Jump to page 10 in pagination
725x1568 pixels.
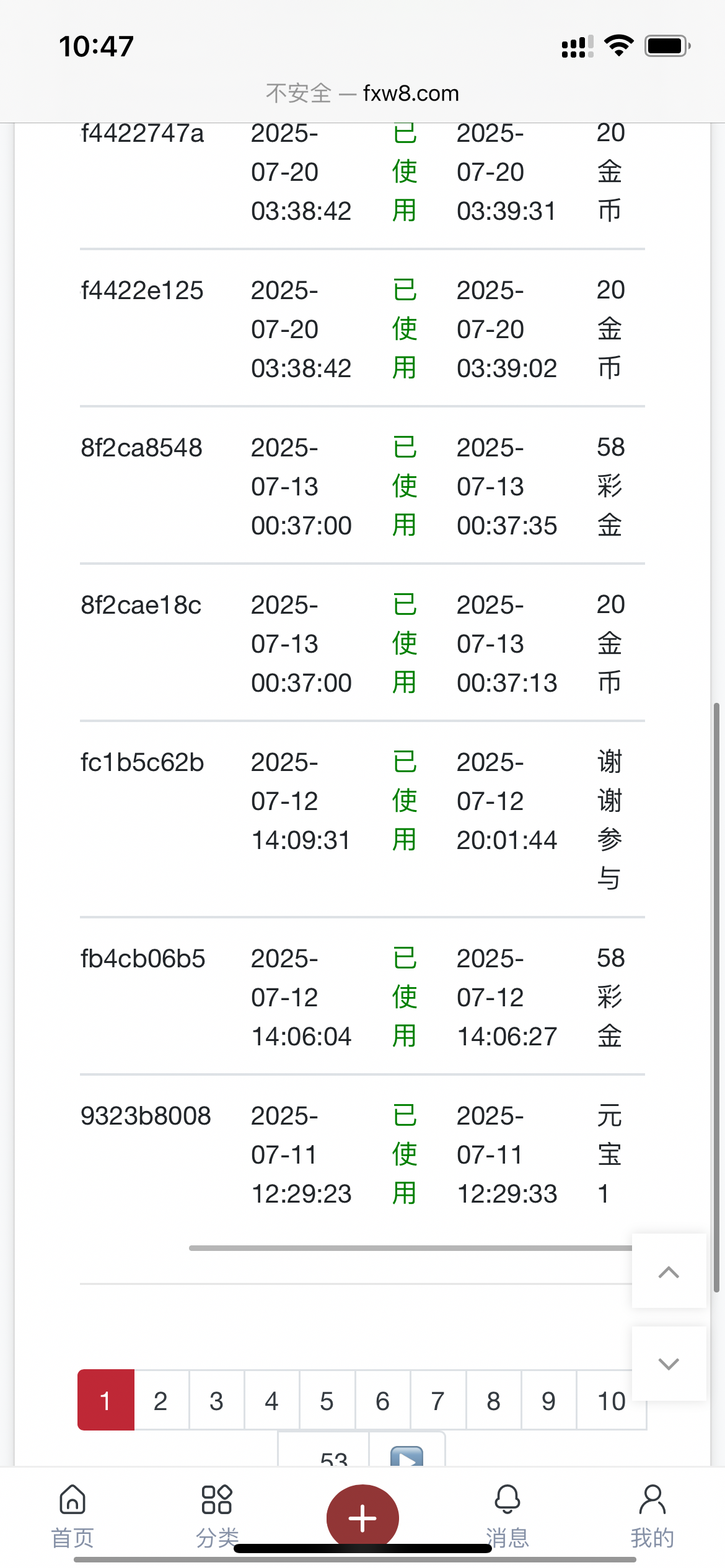click(x=612, y=1401)
